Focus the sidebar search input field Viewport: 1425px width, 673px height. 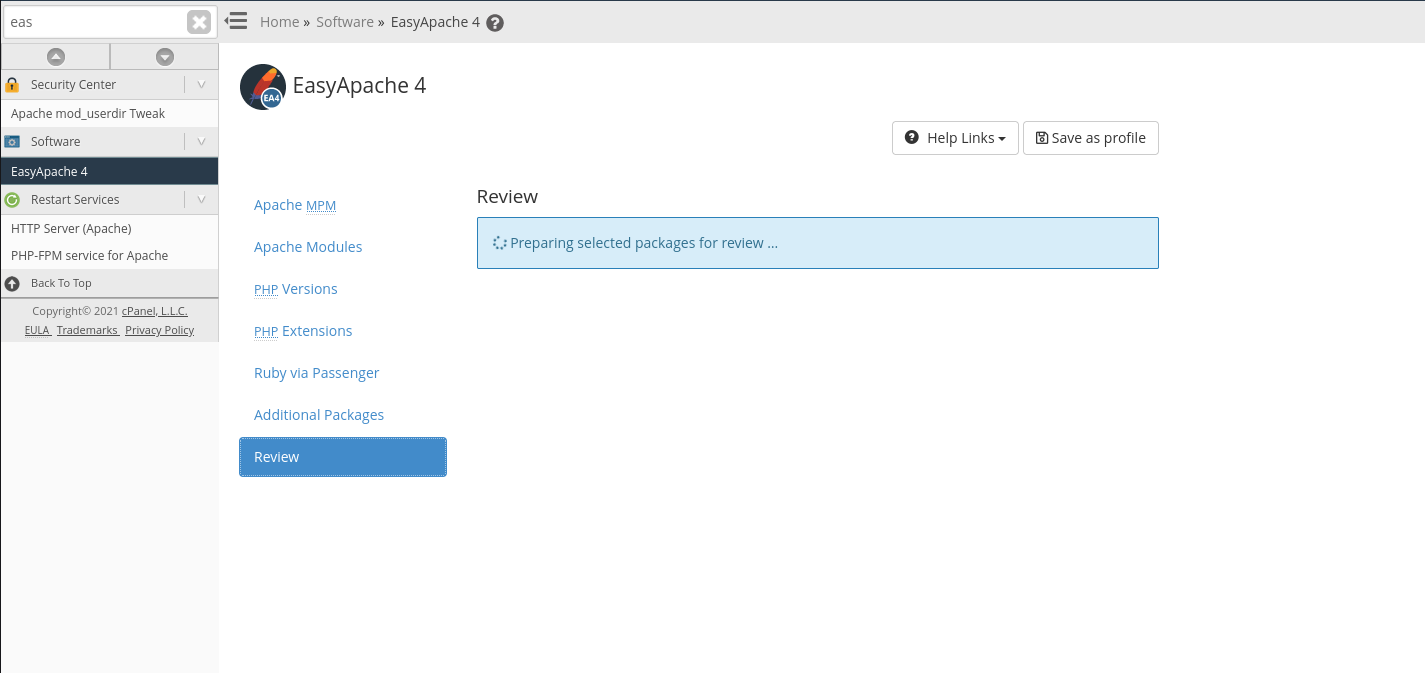tap(95, 22)
